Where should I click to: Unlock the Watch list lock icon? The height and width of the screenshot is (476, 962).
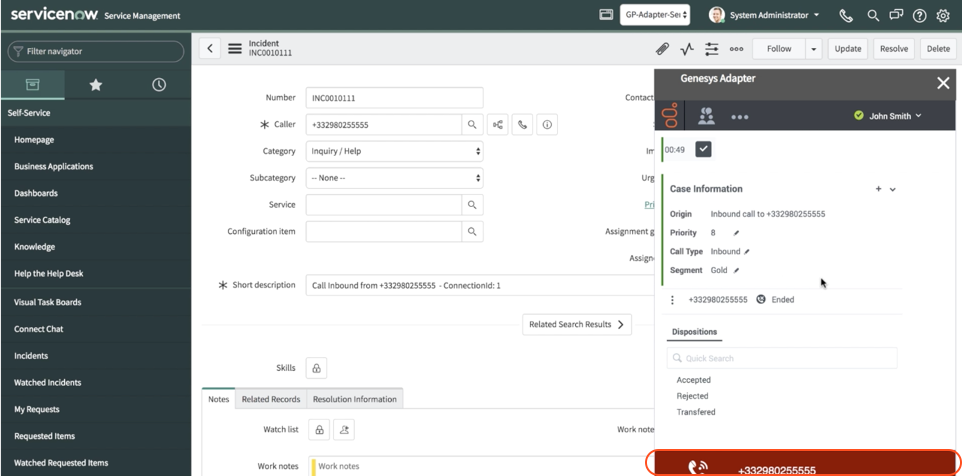pos(319,429)
